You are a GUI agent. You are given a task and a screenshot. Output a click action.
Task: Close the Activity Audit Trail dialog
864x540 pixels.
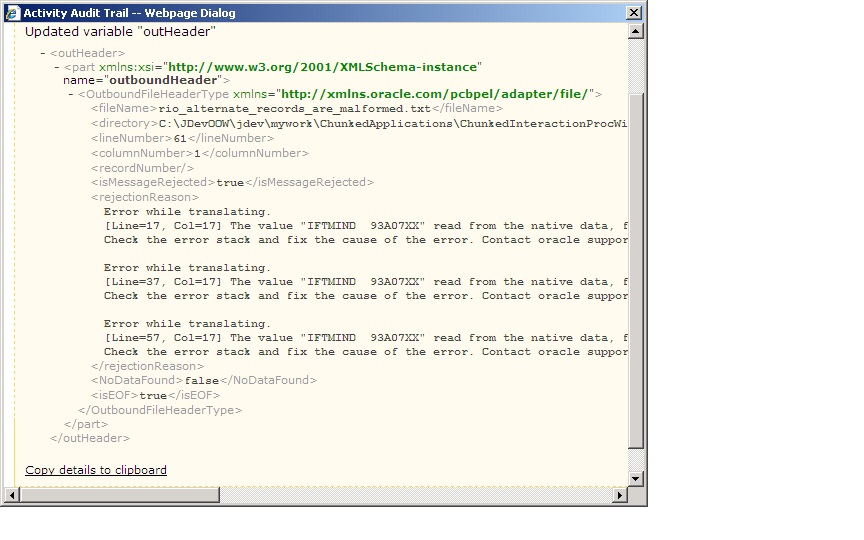[x=634, y=13]
